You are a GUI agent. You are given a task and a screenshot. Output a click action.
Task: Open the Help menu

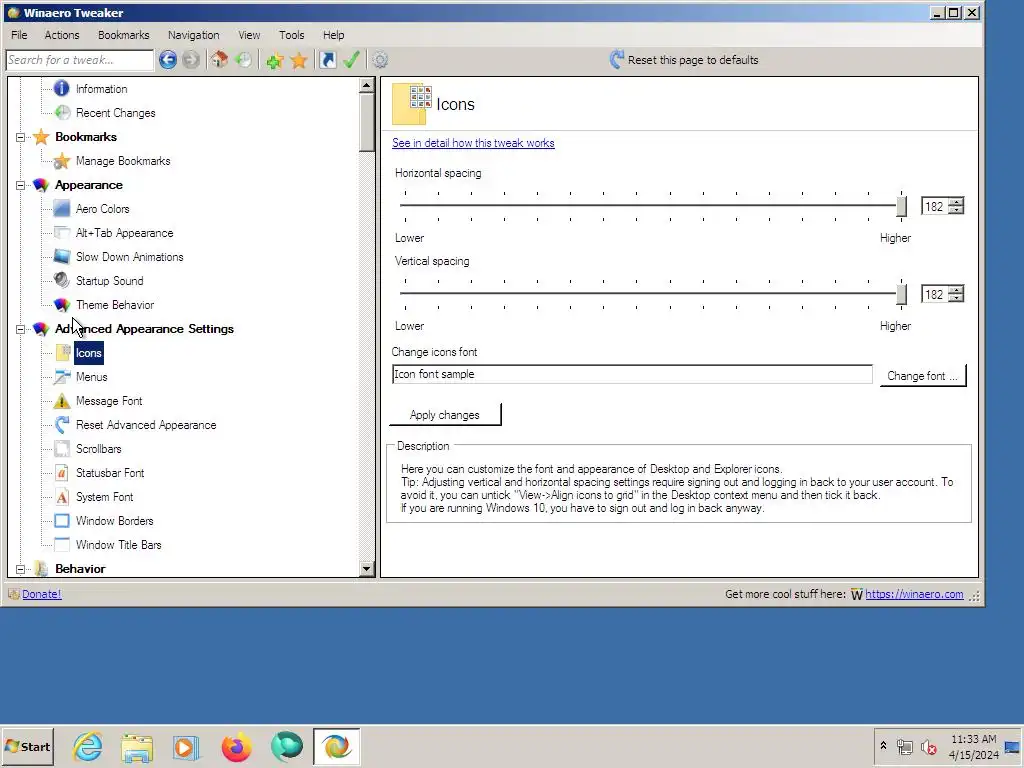click(x=333, y=35)
